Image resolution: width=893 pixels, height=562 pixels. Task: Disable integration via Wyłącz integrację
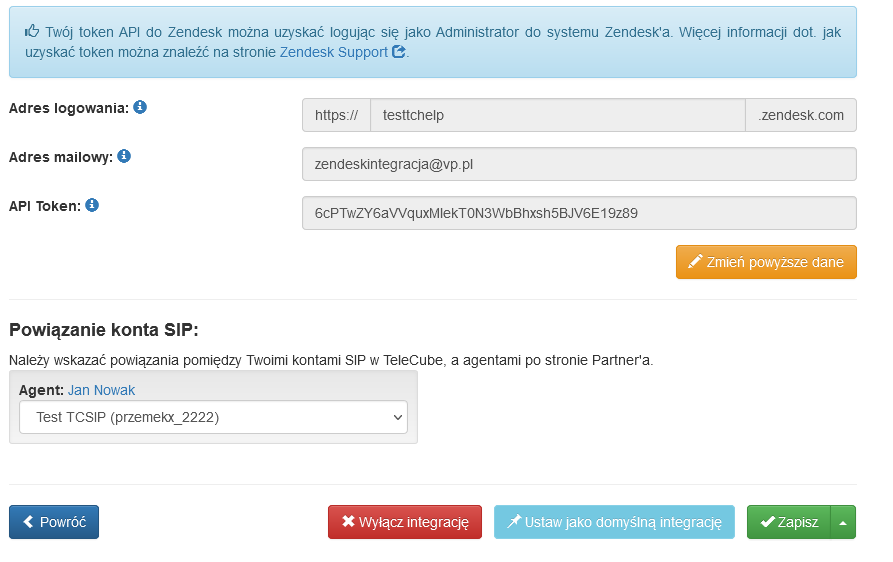coord(405,522)
